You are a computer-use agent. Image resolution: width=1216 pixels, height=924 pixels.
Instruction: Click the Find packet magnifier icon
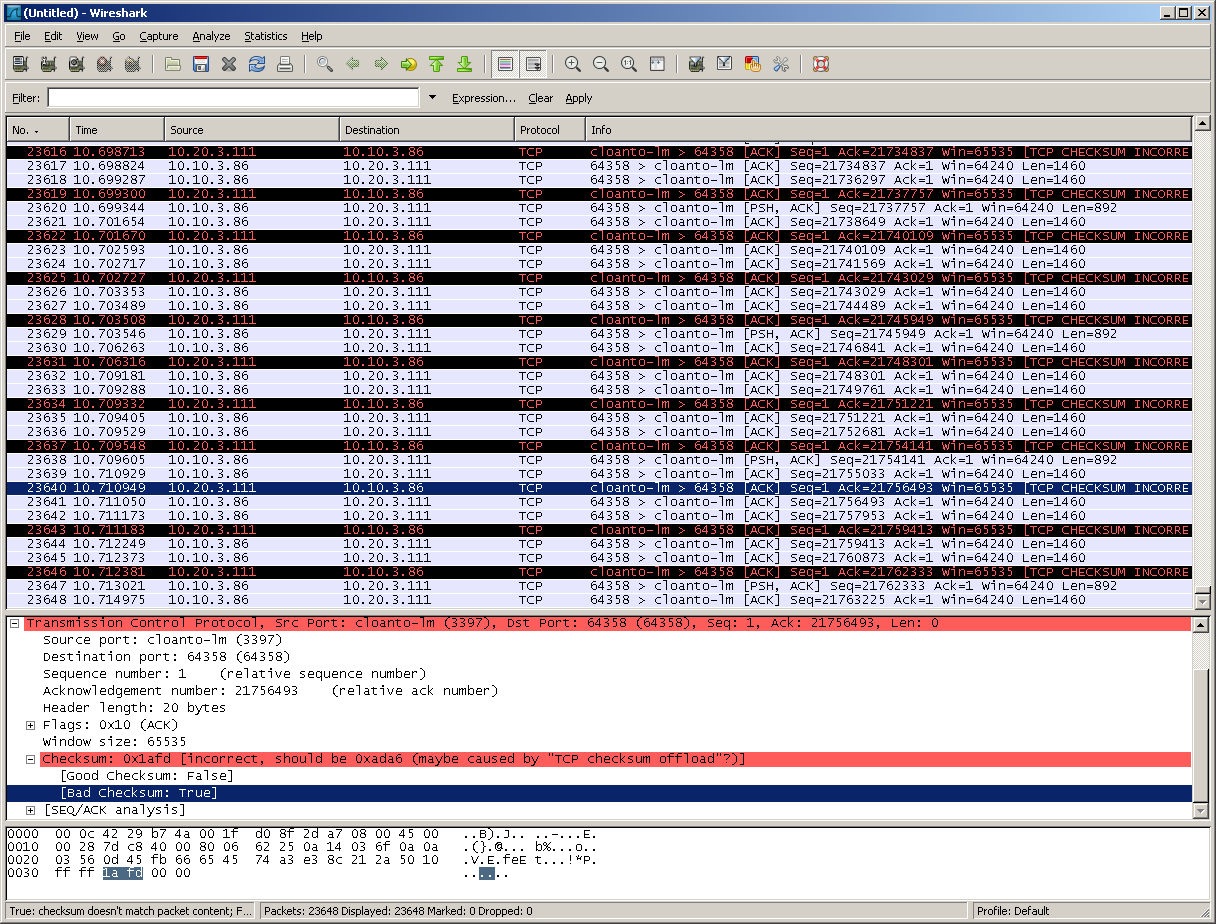point(325,64)
